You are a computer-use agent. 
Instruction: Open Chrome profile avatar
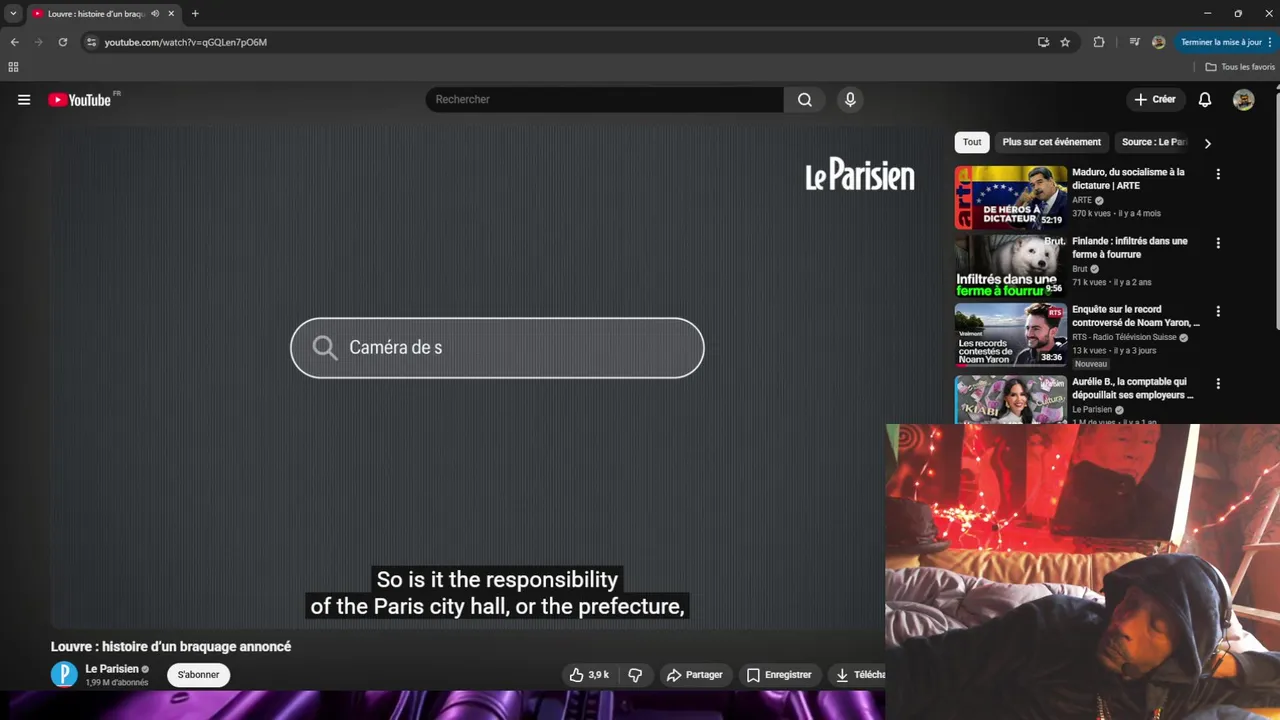(1158, 42)
